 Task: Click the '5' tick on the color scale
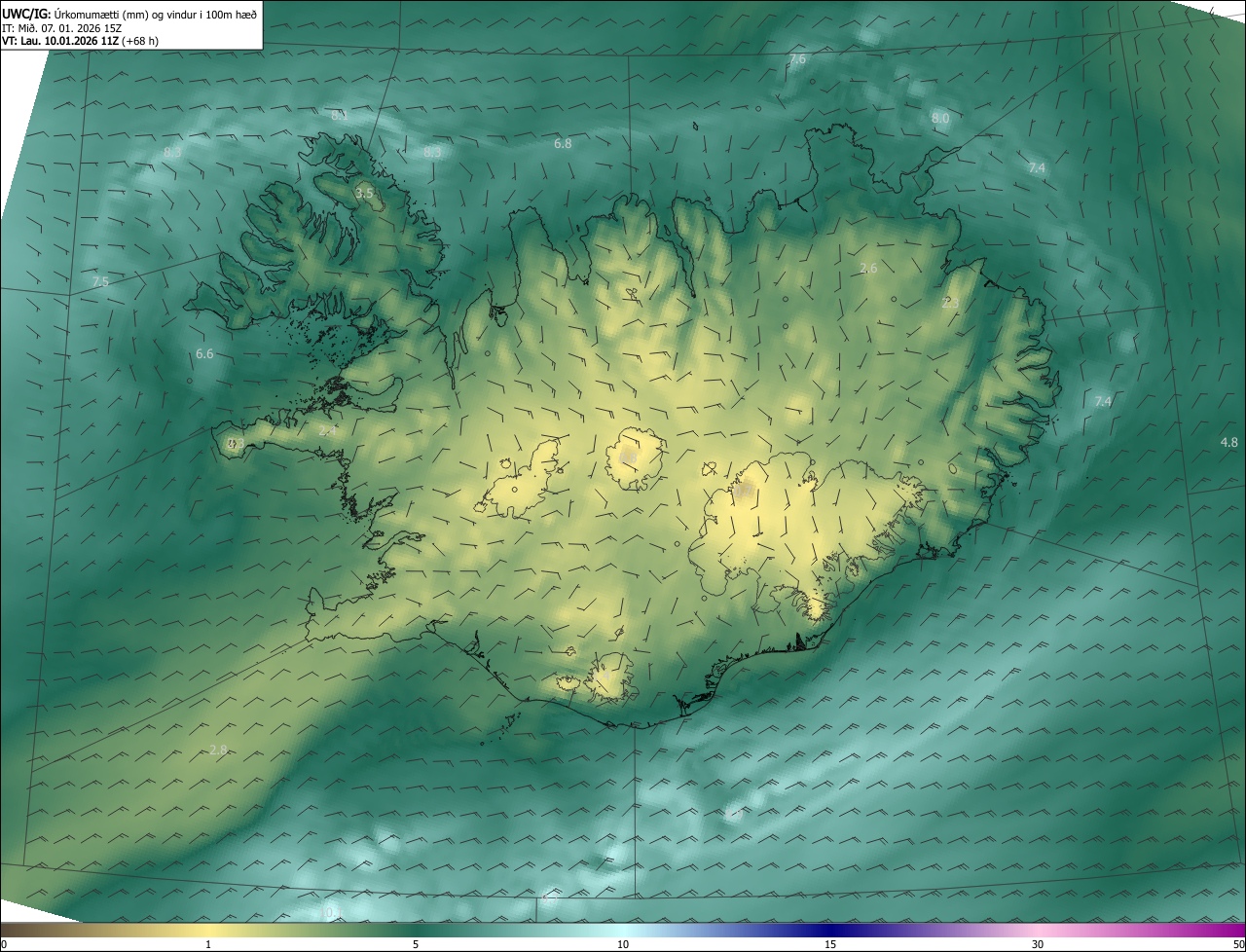(x=416, y=944)
